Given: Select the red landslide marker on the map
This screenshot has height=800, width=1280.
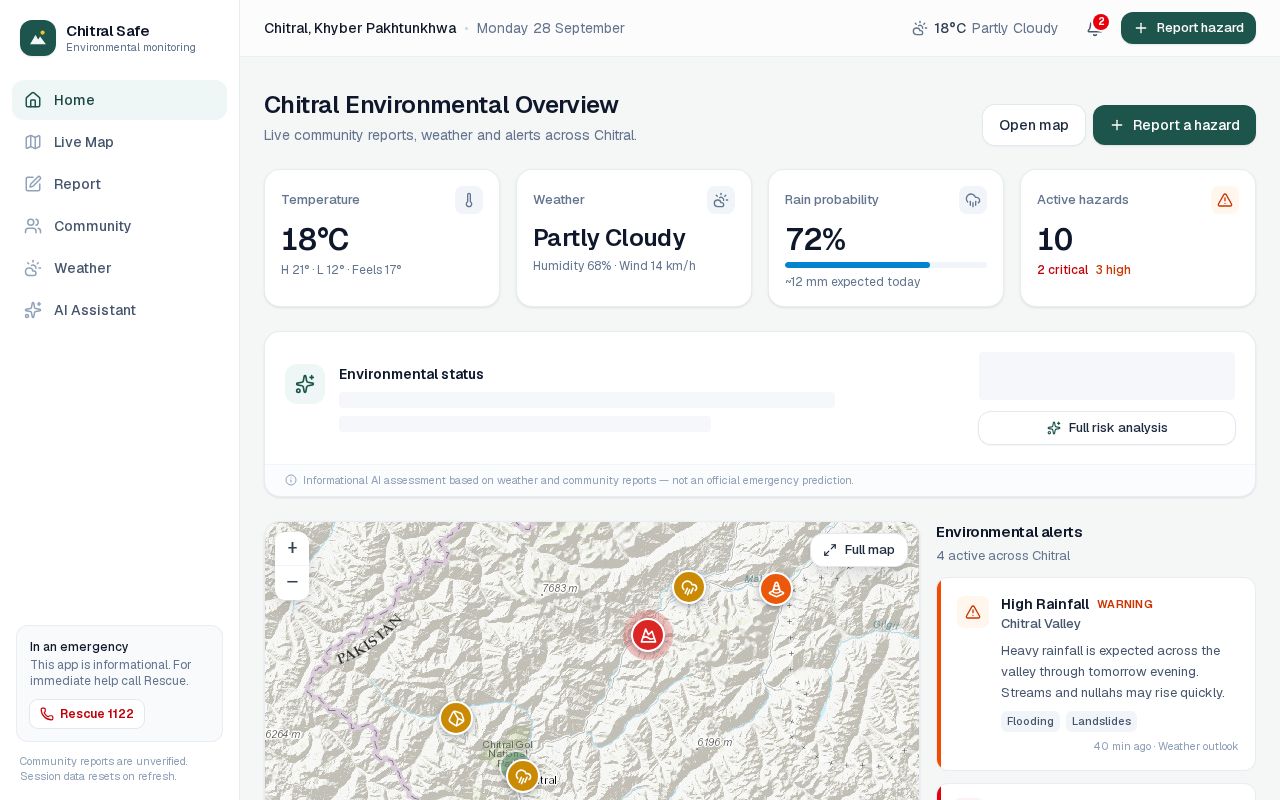Looking at the screenshot, I should tap(648, 635).
